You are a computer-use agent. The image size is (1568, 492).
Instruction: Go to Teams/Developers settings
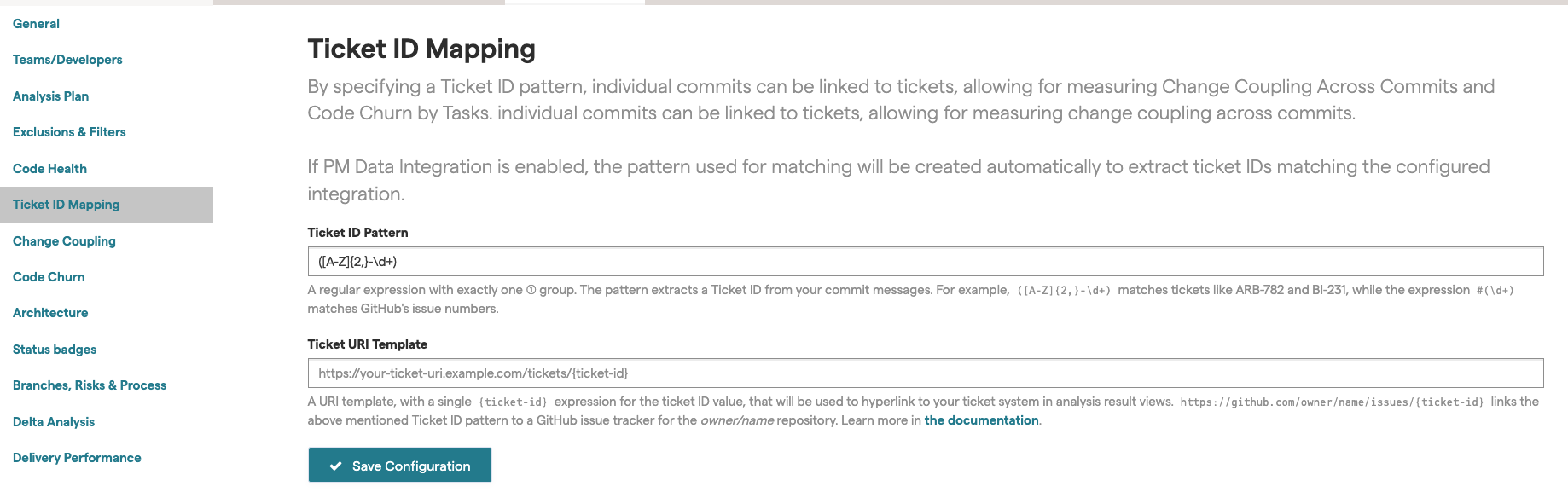click(67, 60)
